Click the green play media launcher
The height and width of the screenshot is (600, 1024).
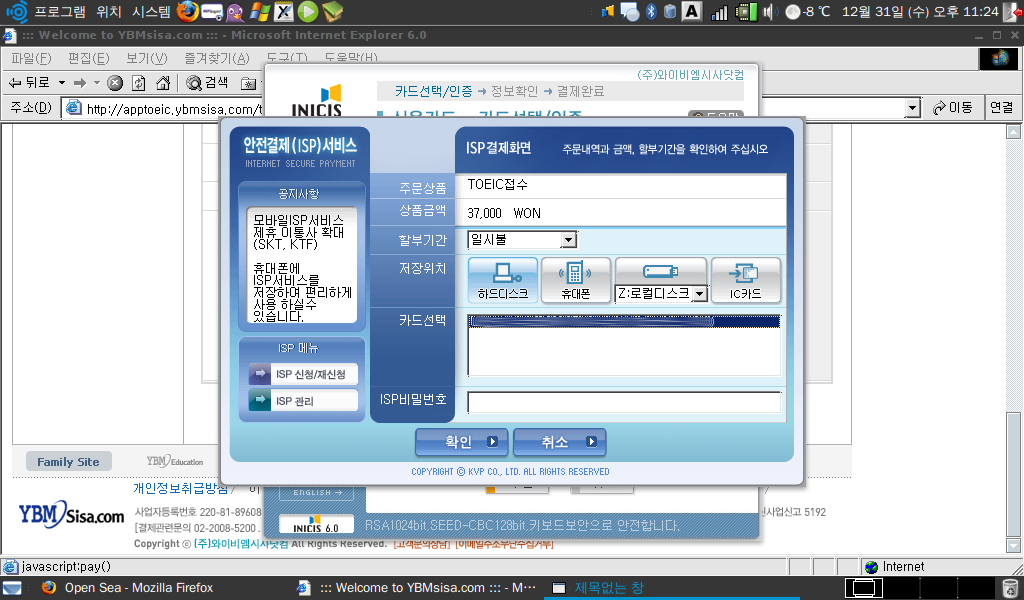(x=308, y=11)
